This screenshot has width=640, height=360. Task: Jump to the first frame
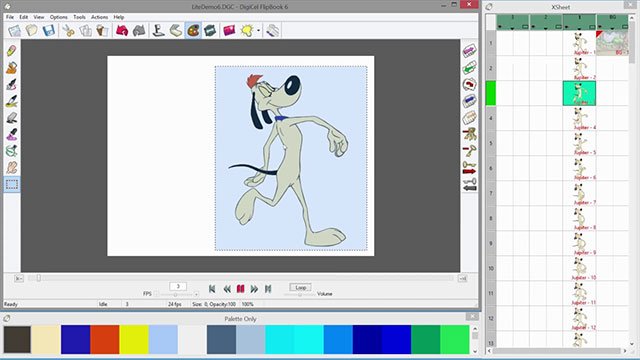pos(212,289)
